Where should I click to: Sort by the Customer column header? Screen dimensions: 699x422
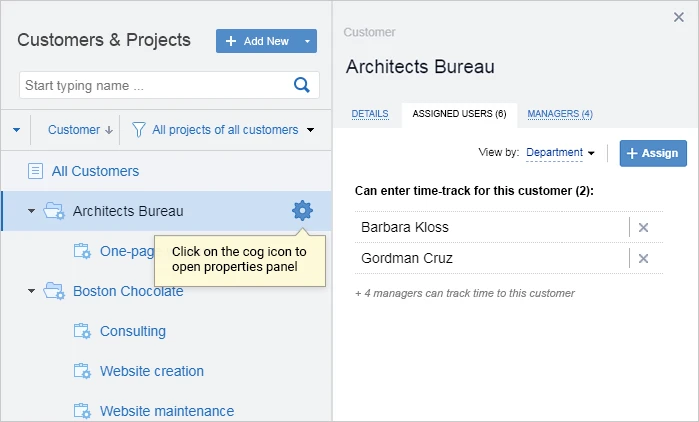click(79, 130)
